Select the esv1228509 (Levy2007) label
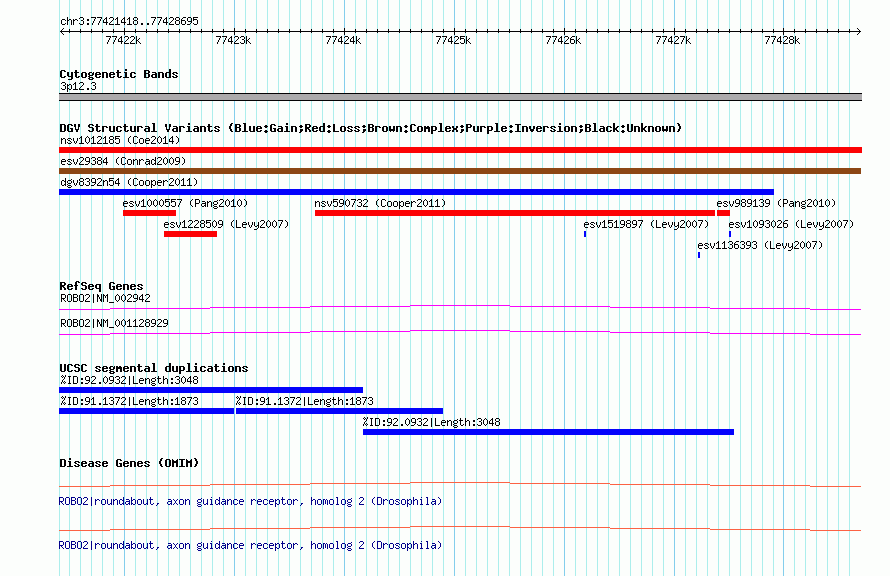This screenshot has width=890, height=576. [x=226, y=224]
